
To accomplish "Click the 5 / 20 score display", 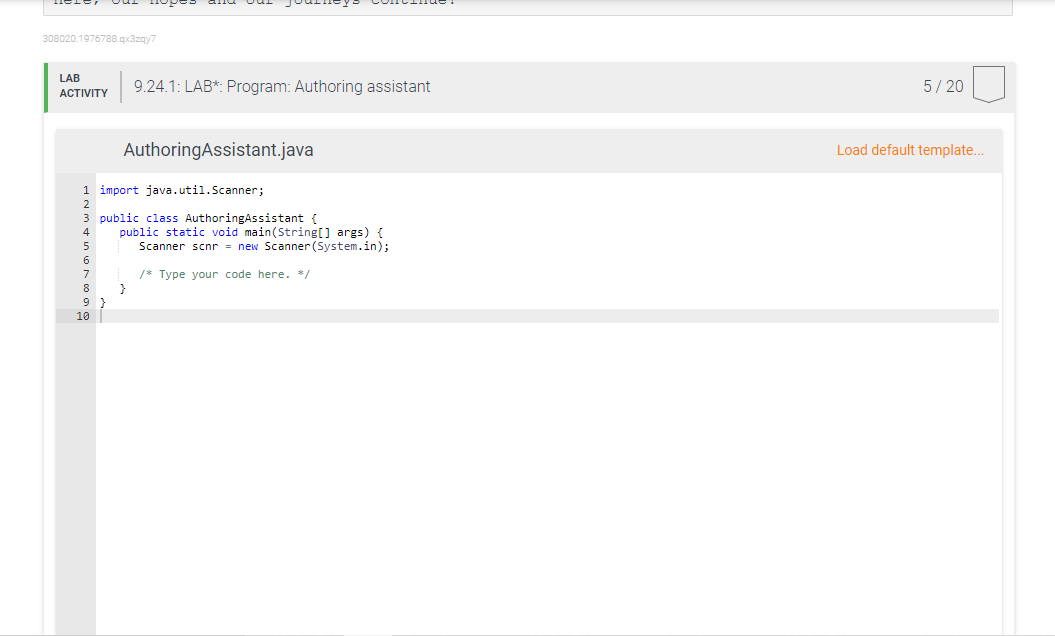I will (x=944, y=86).
